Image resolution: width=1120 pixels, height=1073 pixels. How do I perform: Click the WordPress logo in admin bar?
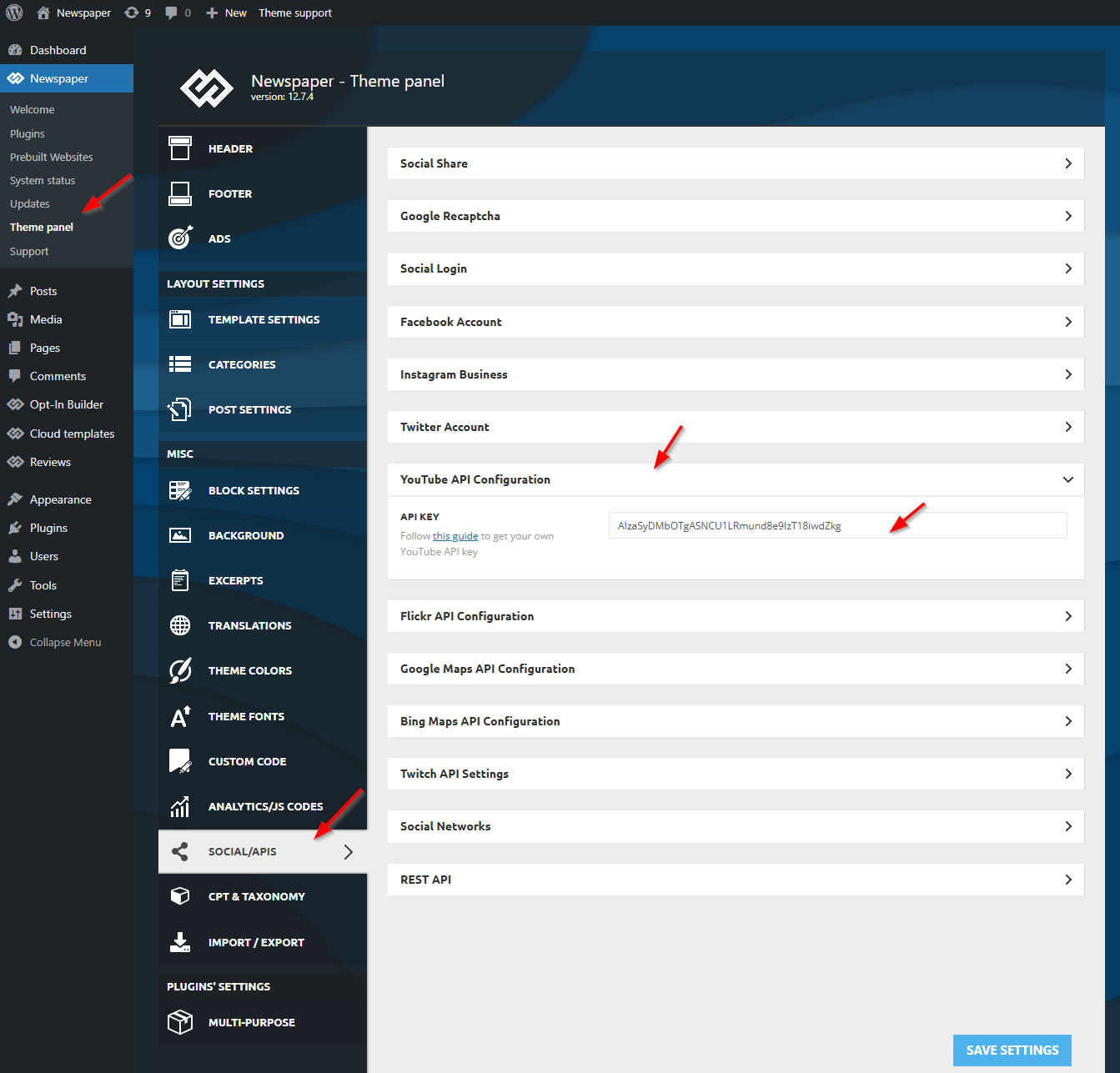14,13
